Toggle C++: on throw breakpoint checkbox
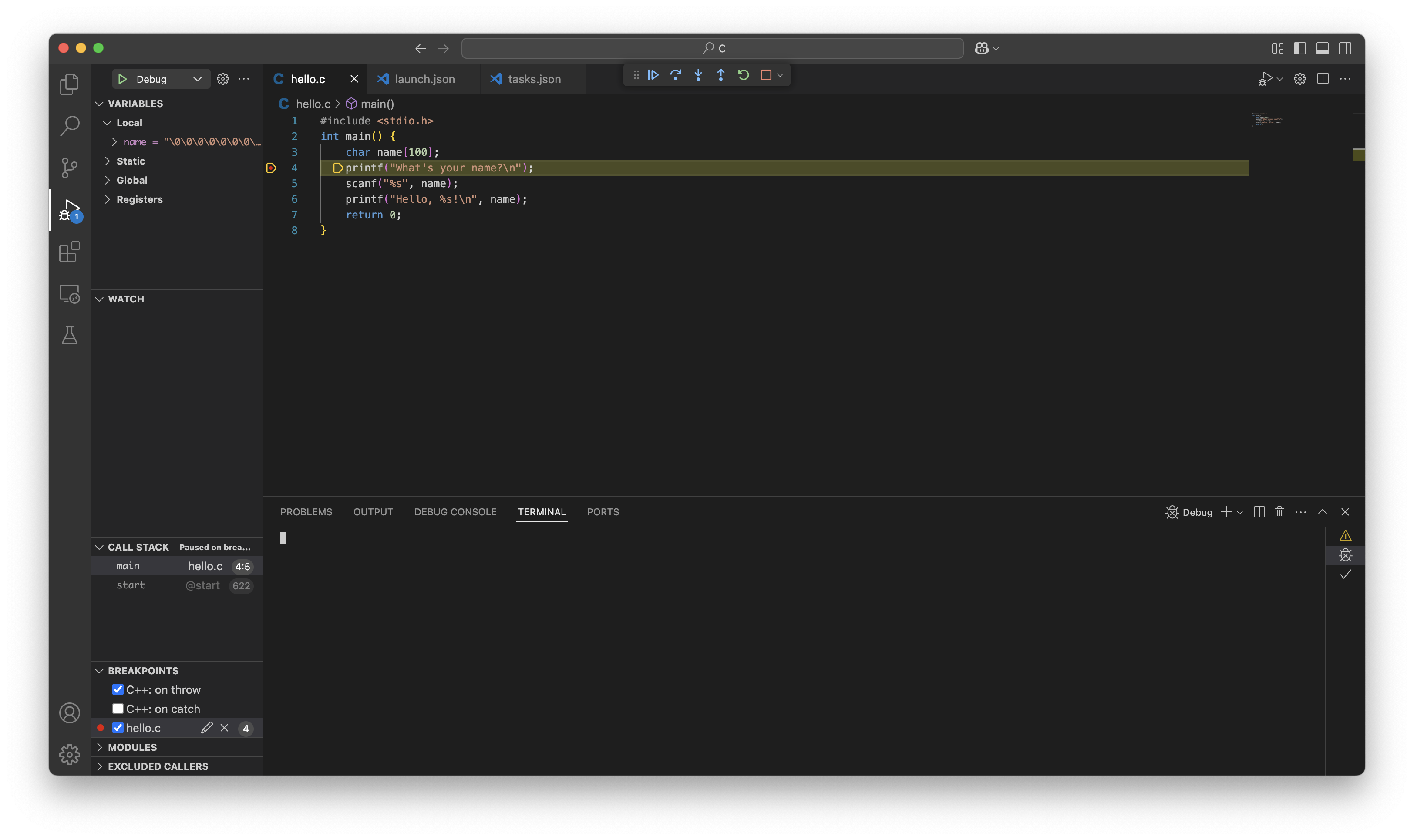Viewport: 1414px width, 840px height. tap(118, 689)
